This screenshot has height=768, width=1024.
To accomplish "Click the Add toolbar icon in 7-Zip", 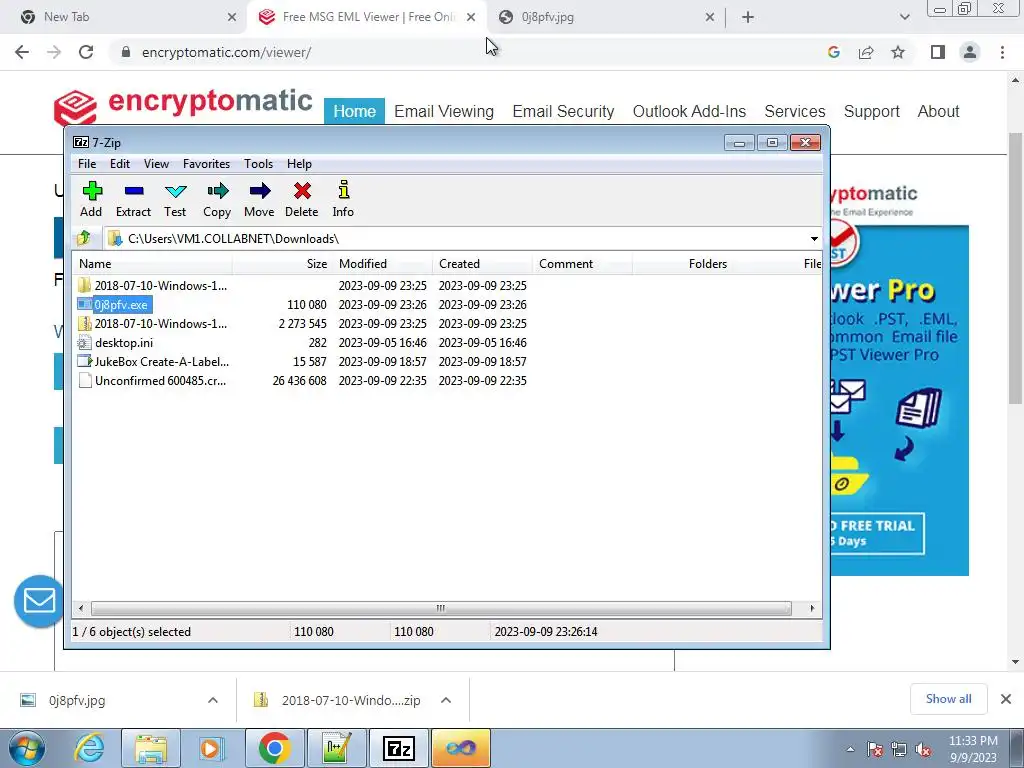I will [91, 199].
